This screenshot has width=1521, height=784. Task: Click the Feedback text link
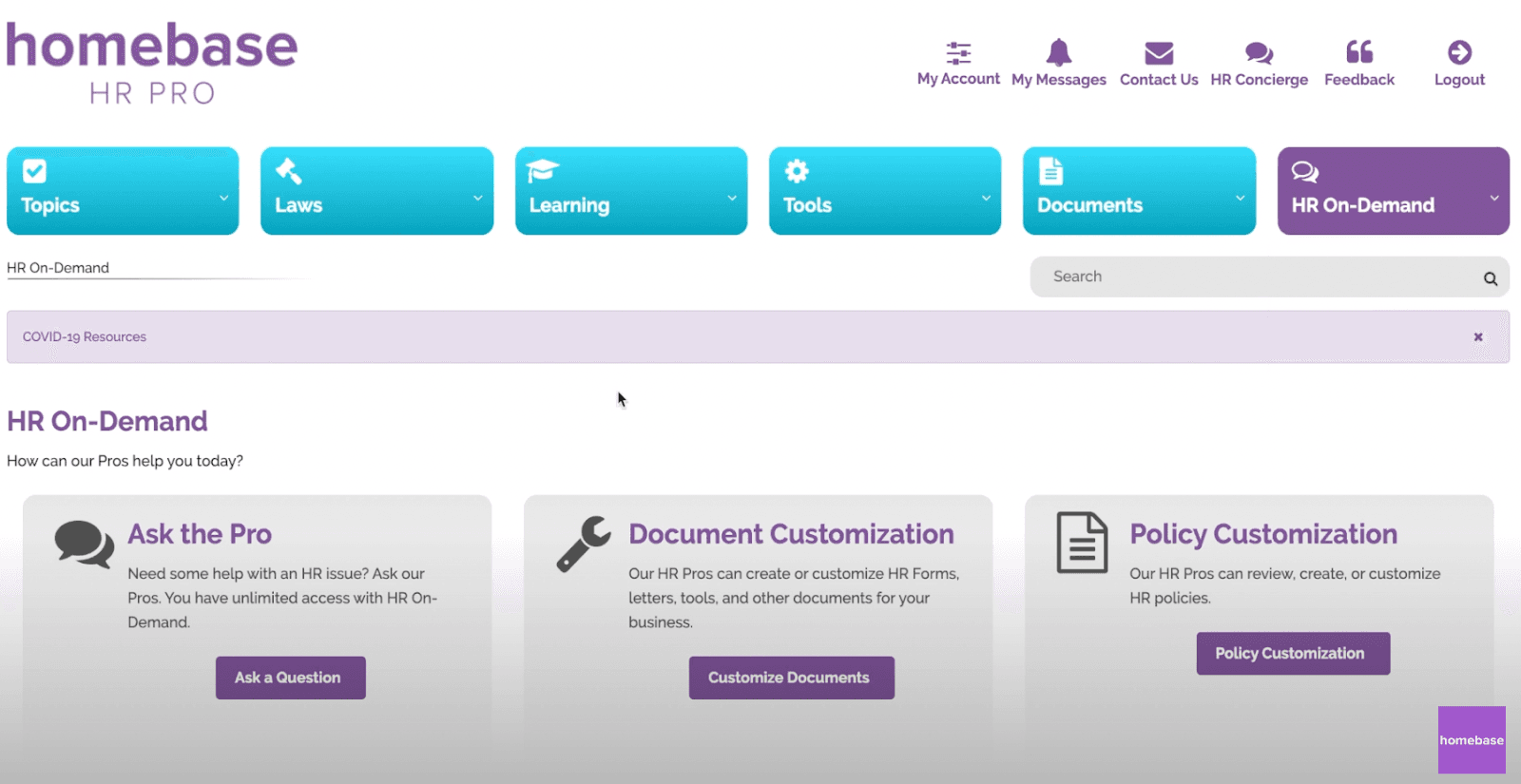(1359, 80)
